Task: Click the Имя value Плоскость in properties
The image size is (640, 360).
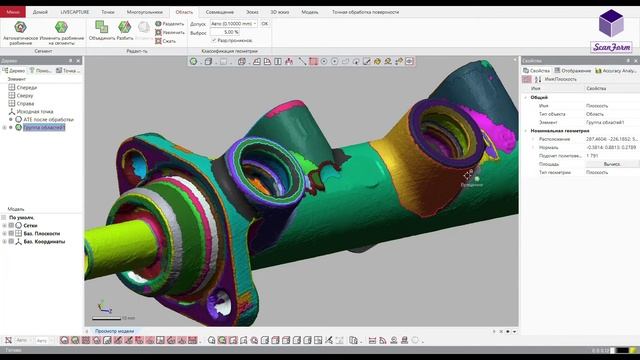Action: coord(597,106)
